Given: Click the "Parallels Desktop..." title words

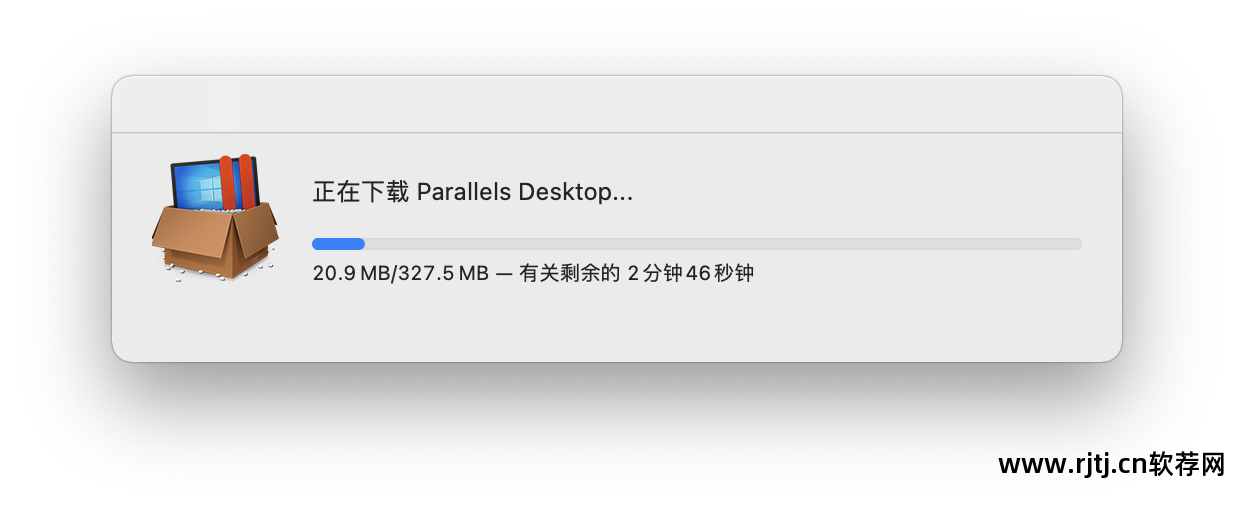Looking at the screenshot, I should coord(524,192).
